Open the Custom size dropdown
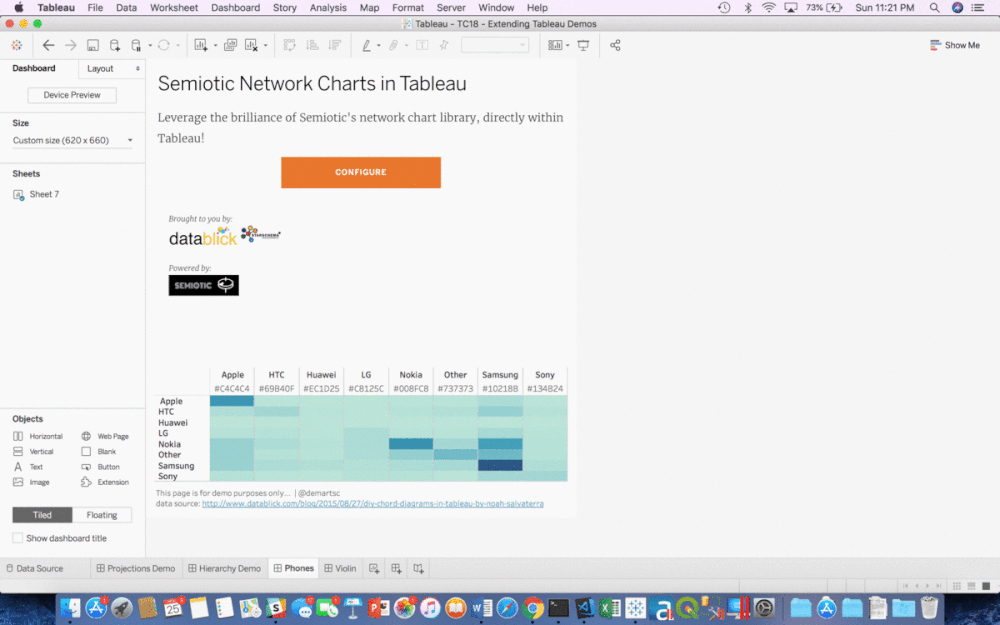This screenshot has width=1000, height=625. pos(72,140)
